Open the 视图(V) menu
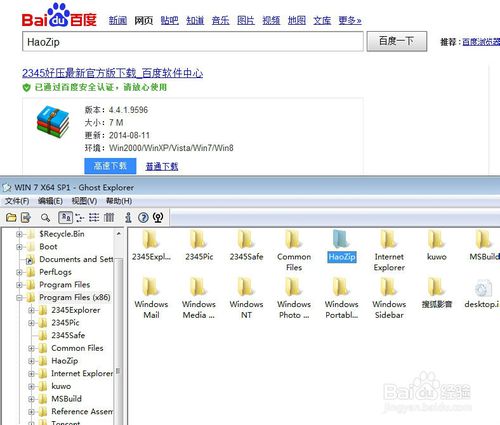Screen dimensions: 500x425 coord(84,201)
